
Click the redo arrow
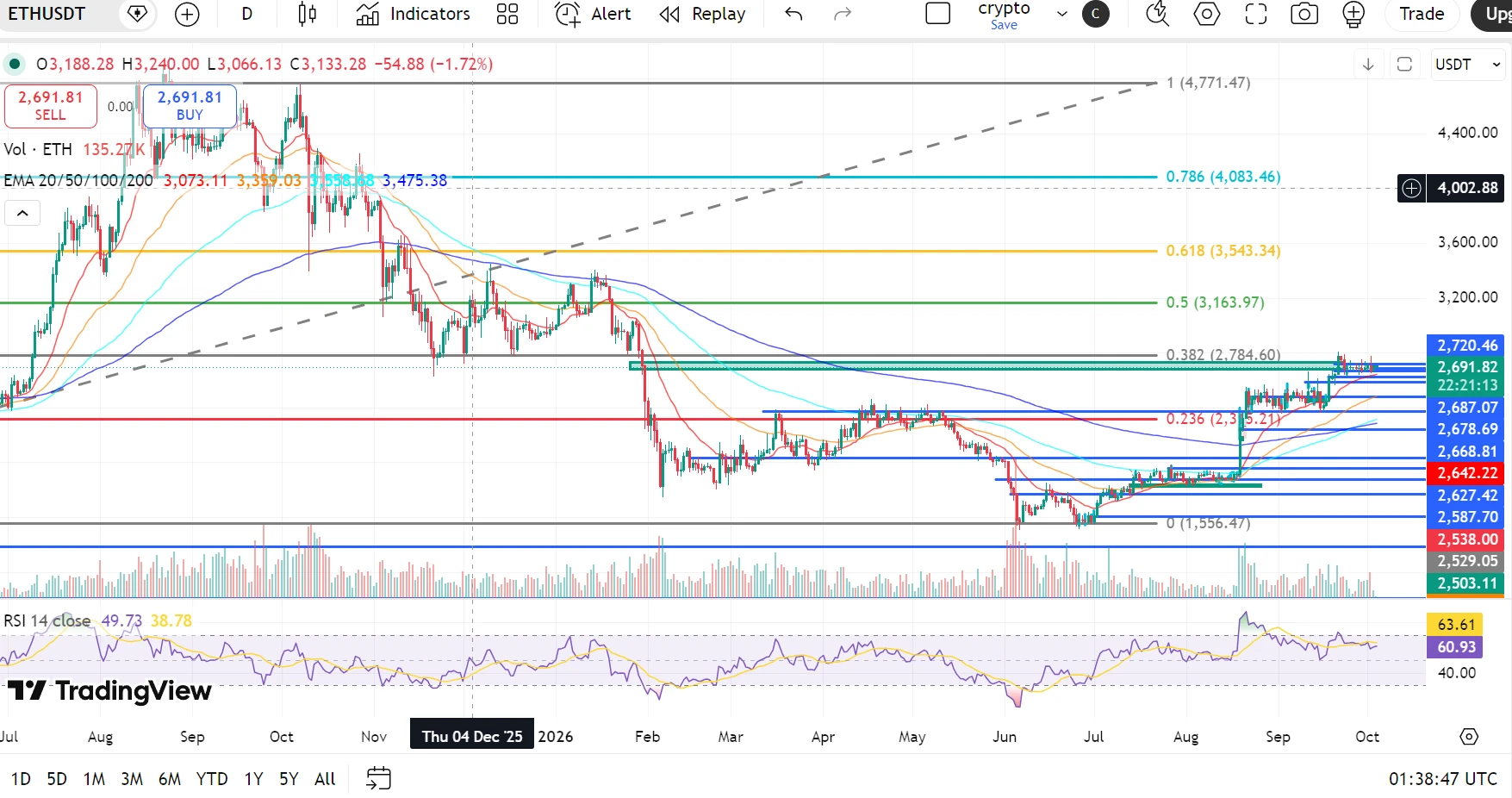click(843, 14)
